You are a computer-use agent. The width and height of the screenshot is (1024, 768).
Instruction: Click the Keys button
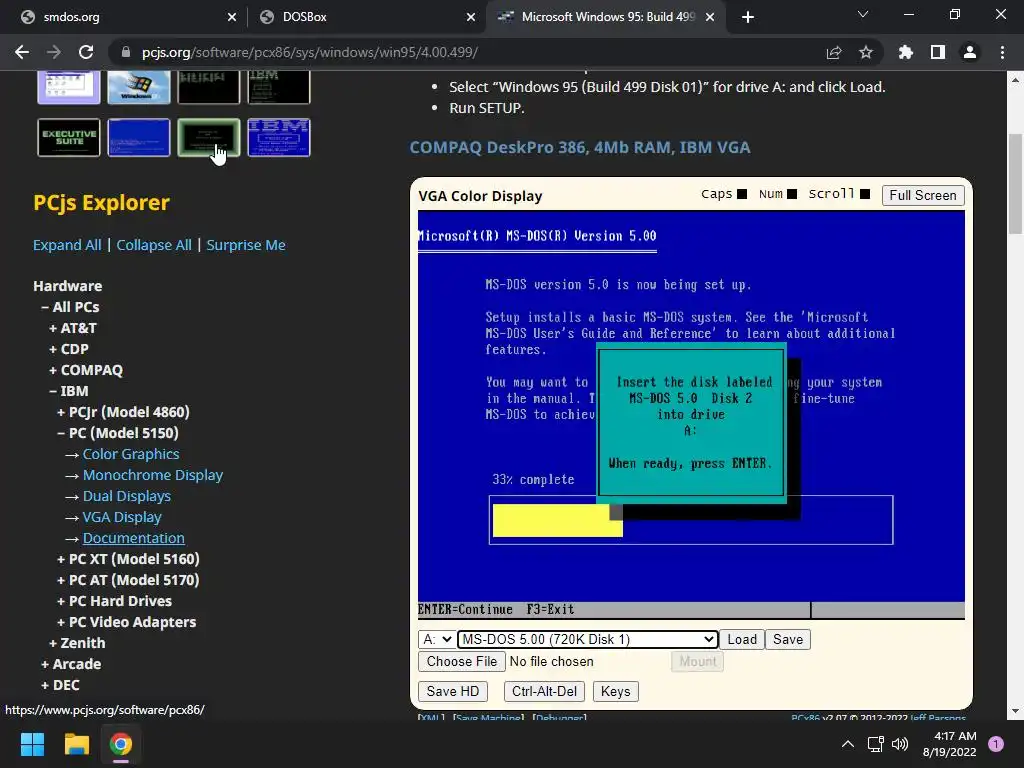coord(615,692)
